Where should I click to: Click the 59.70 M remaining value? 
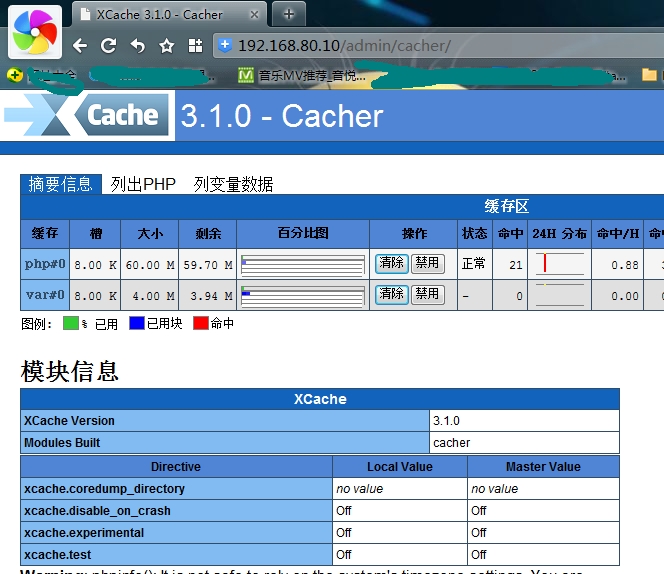(x=208, y=265)
